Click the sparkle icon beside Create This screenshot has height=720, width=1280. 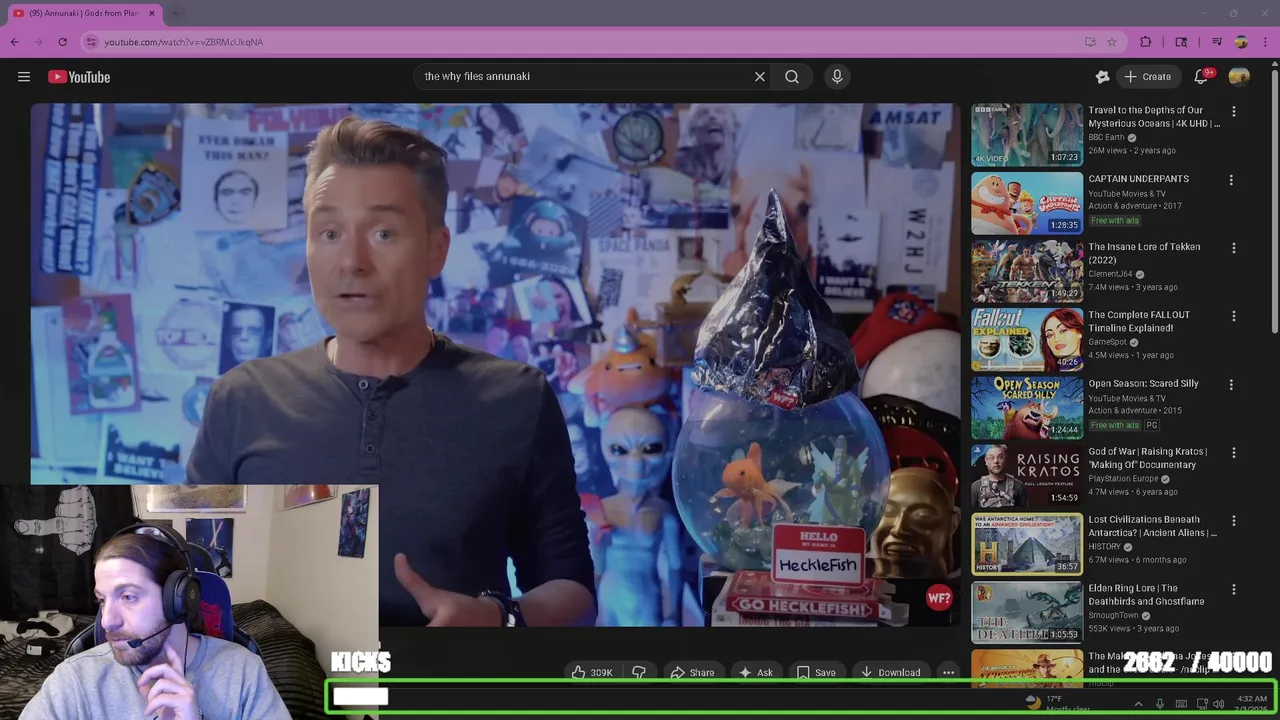(1102, 77)
